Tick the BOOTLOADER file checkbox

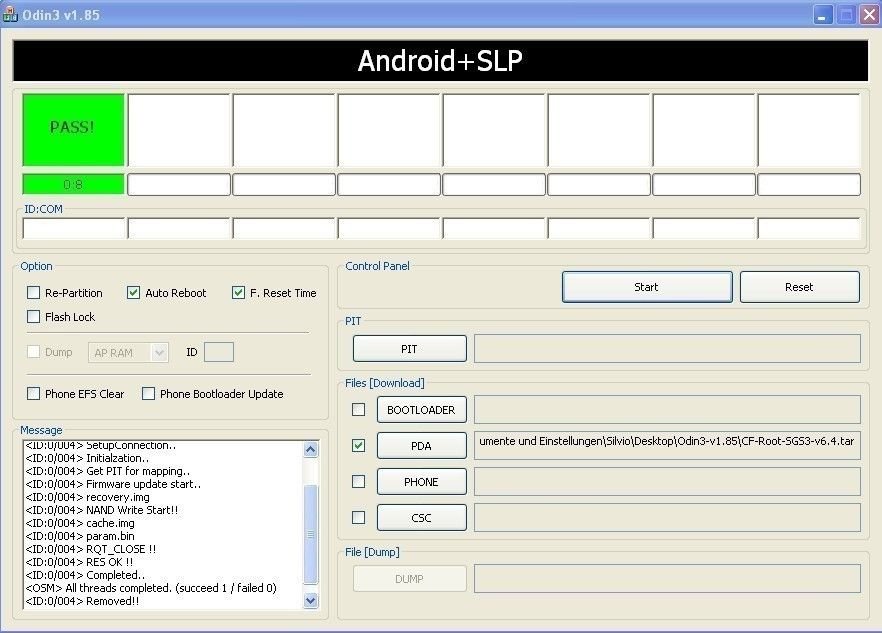[x=358, y=409]
